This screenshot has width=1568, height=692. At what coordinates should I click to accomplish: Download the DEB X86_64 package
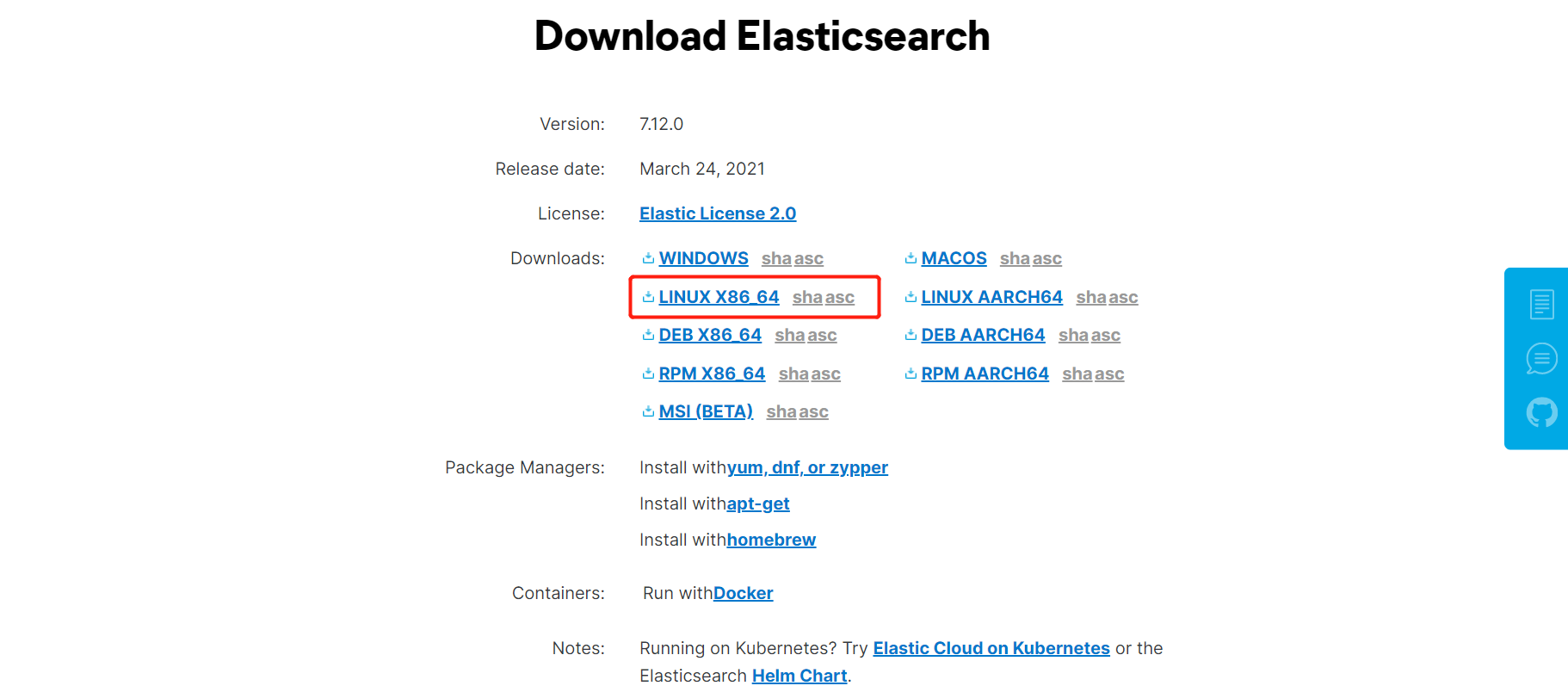710,335
